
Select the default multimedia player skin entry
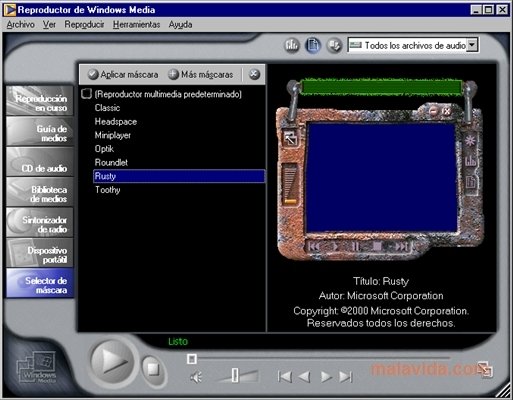coord(168,94)
